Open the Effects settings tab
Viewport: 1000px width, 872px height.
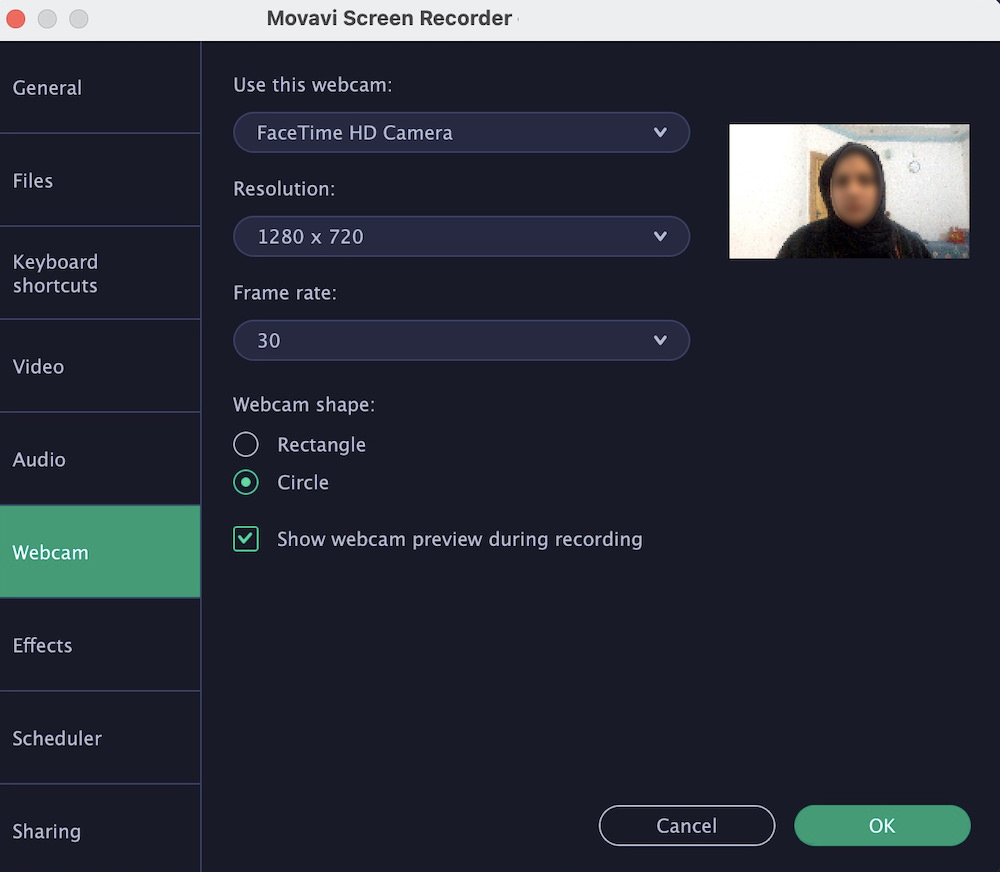tap(100, 645)
